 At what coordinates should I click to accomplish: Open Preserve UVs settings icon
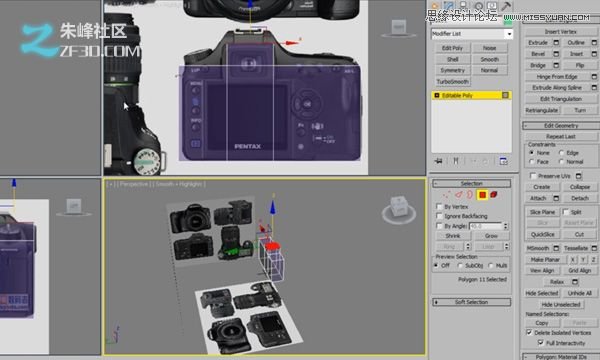pos(579,176)
